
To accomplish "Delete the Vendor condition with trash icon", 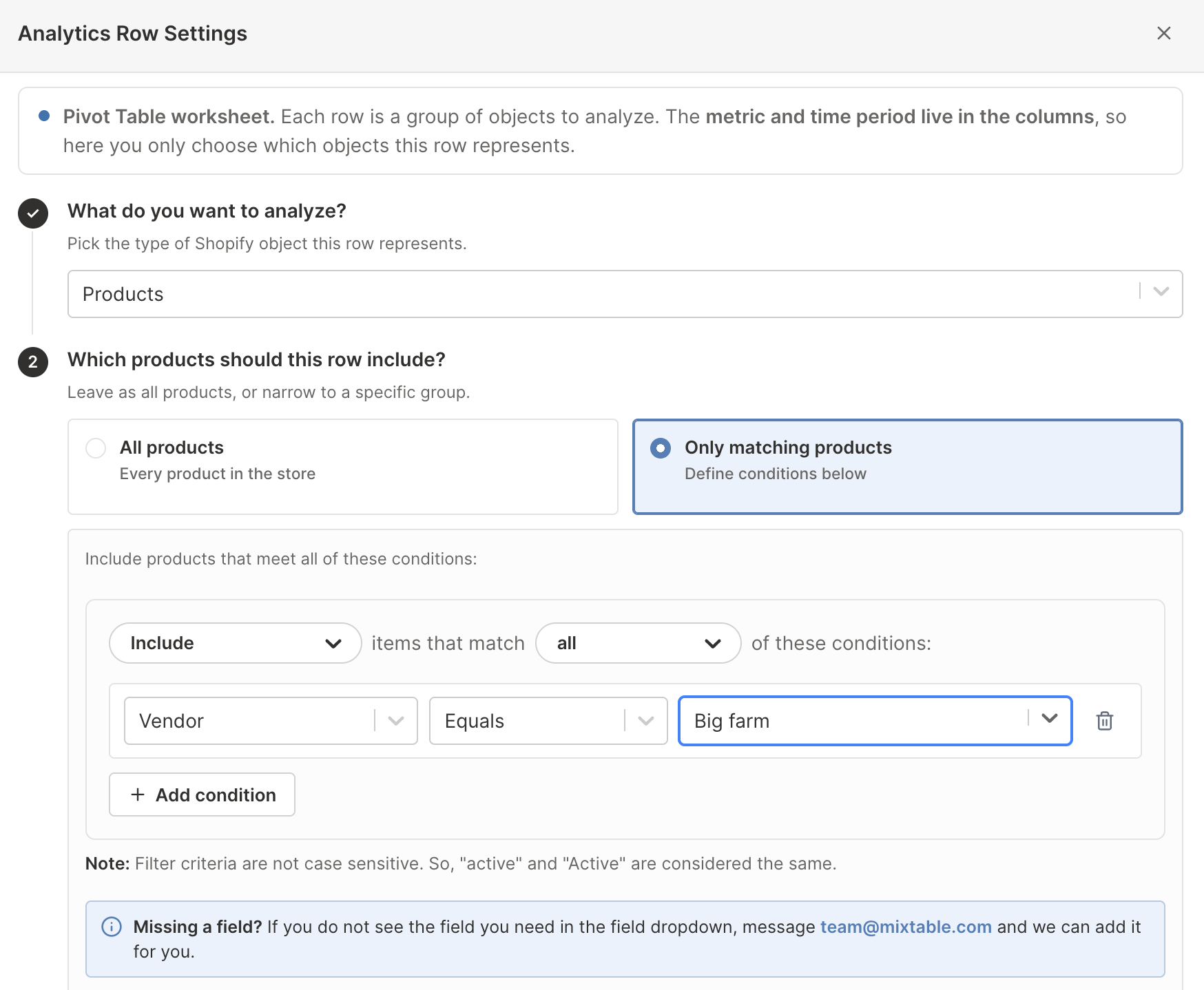I will tap(1104, 721).
